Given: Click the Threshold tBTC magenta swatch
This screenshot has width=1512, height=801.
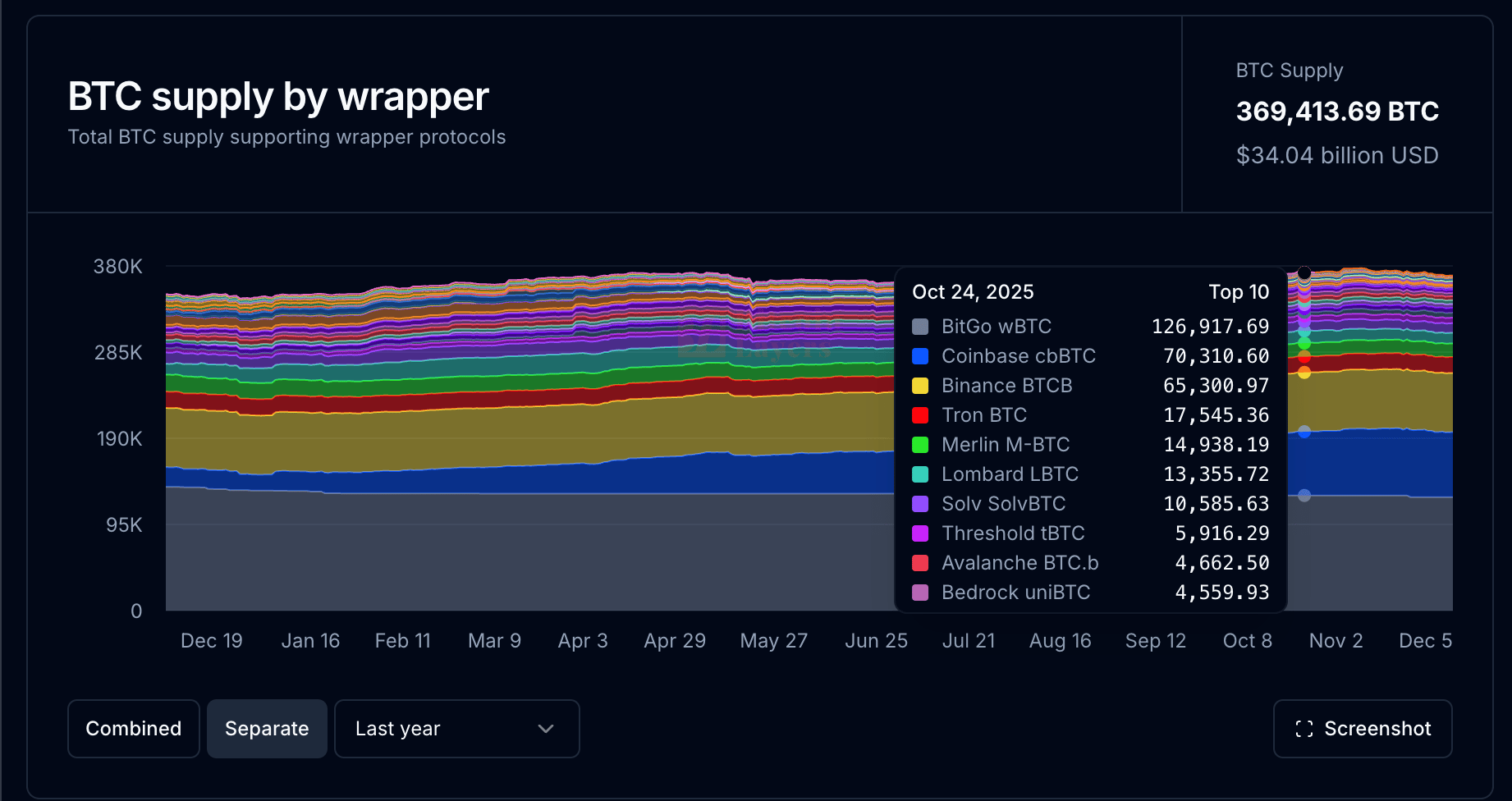Looking at the screenshot, I should [920, 533].
